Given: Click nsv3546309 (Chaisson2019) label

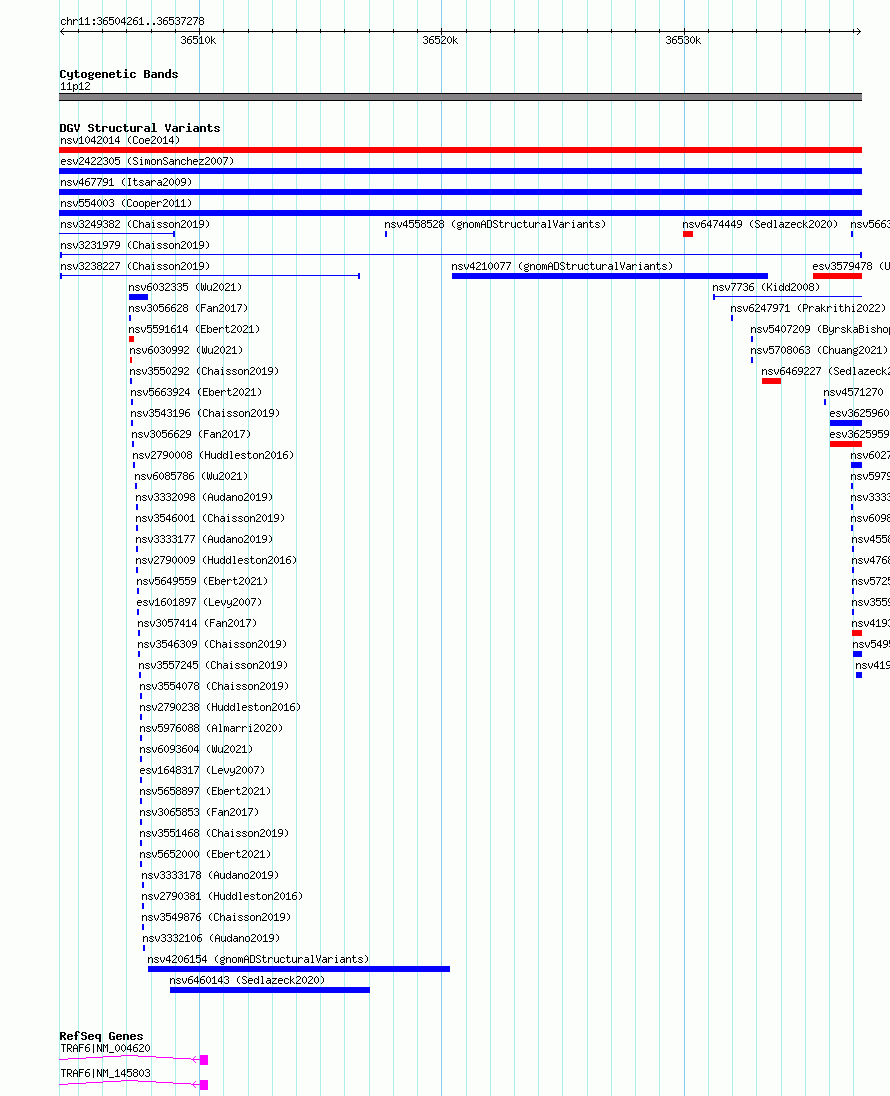Looking at the screenshot, I should point(213,643).
